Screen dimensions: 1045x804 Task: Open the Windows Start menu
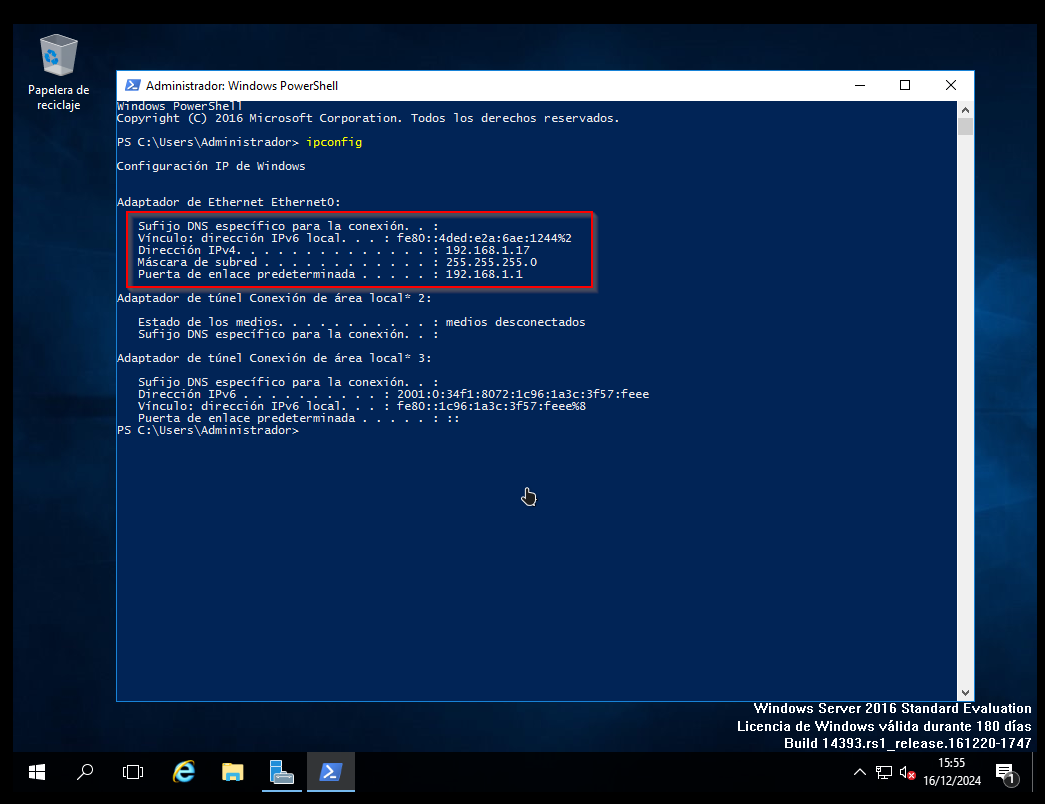(37, 772)
